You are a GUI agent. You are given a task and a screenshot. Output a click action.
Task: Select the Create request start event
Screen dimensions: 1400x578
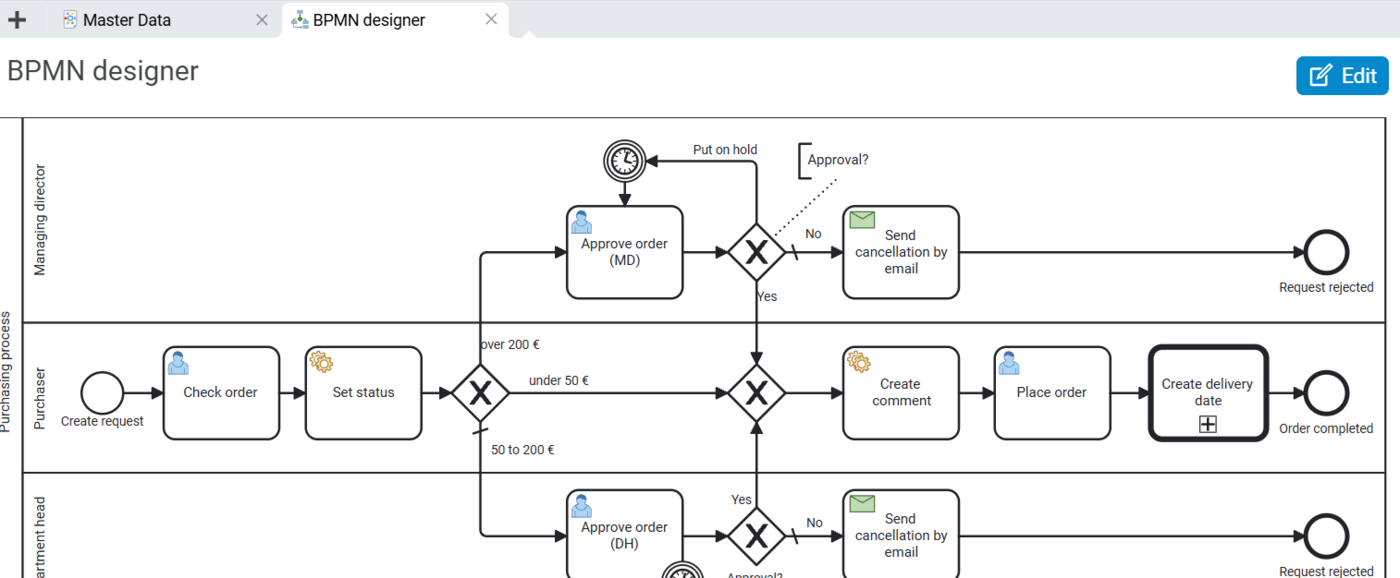pos(102,393)
